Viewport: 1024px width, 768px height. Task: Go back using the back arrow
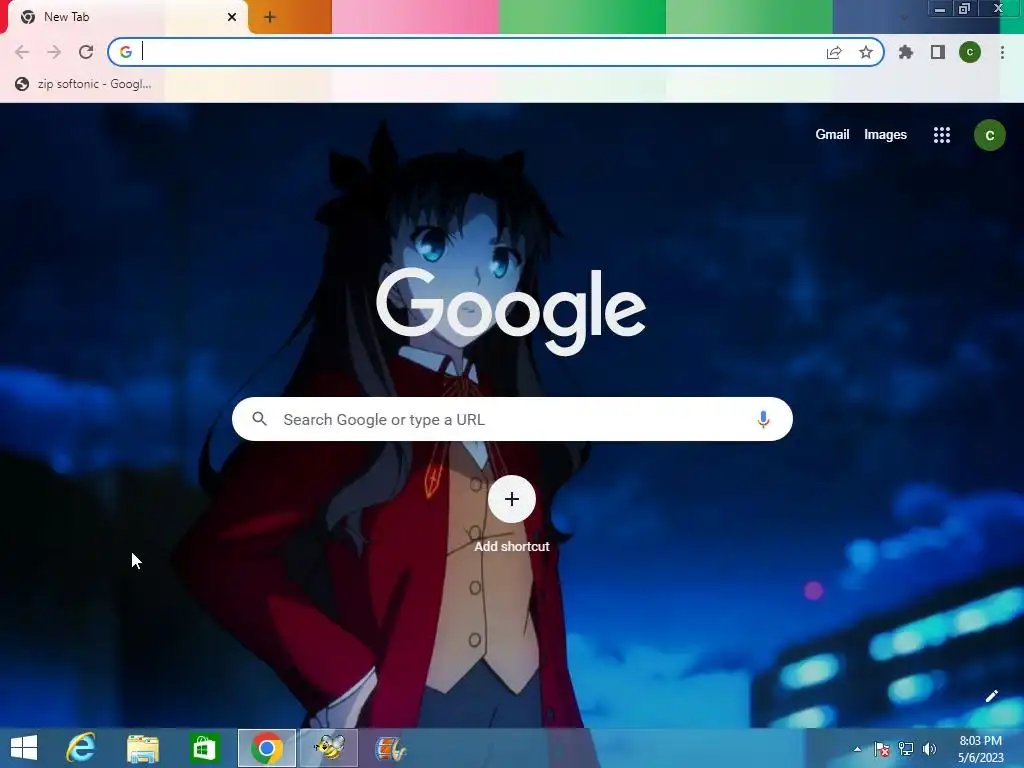pyautogui.click(x=22, y=52)
